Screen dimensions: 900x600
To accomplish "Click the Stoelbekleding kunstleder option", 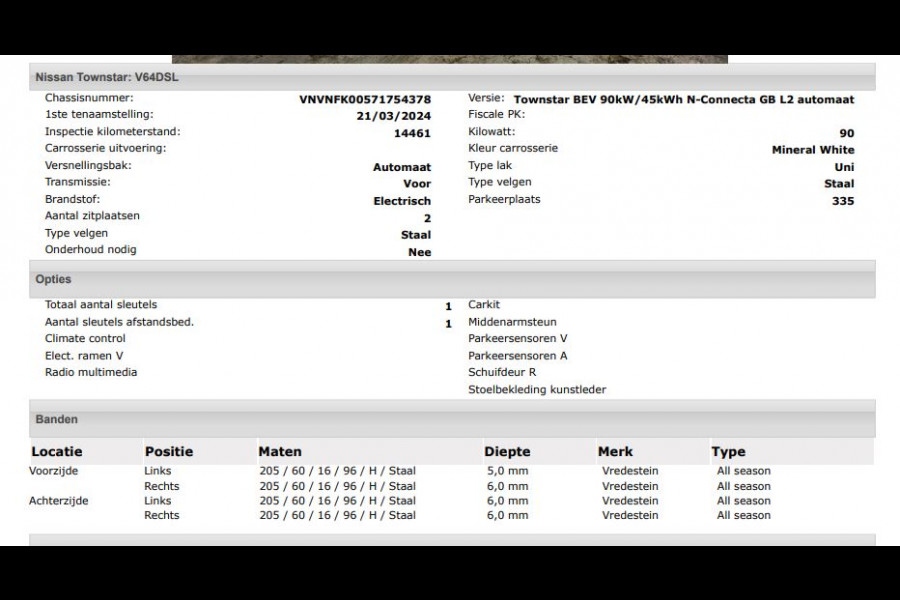I will (x=537, y=390).
